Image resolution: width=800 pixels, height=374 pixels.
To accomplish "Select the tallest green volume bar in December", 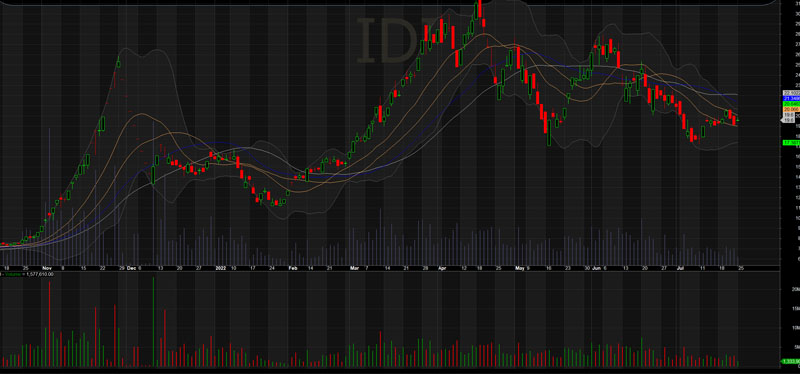I will pyautogui.click(x=154, y=321).
